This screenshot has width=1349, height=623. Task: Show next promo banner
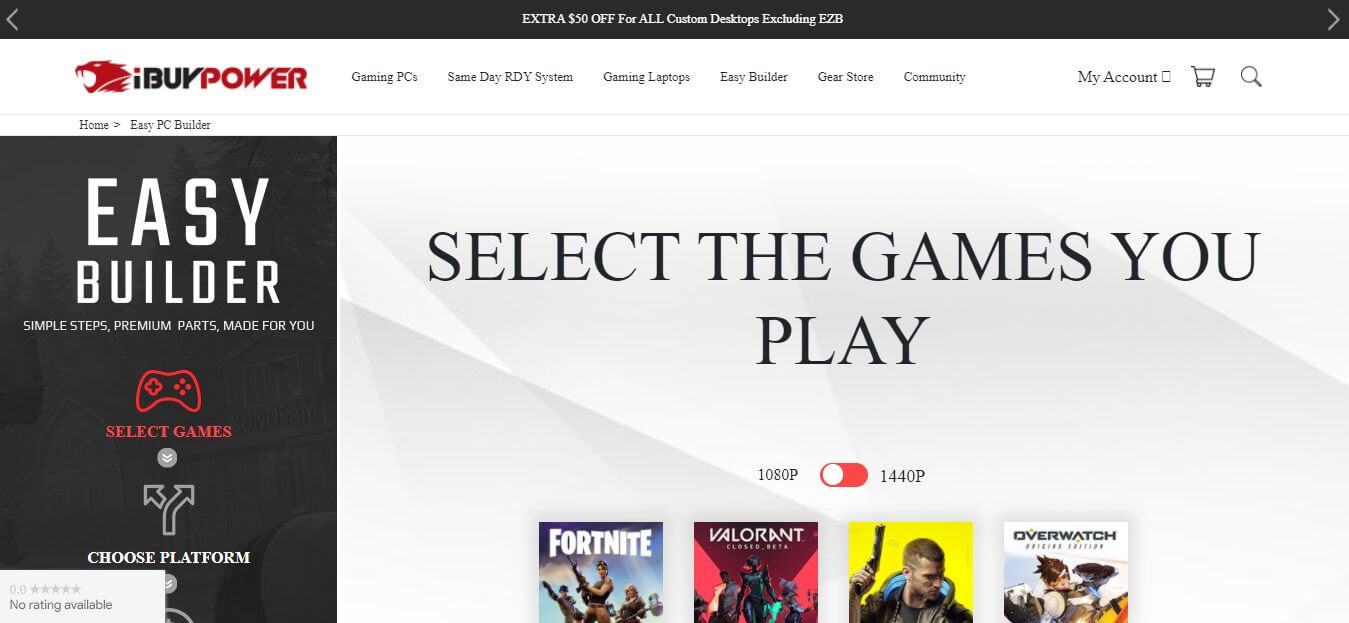pyautogui.click(x=1333, y=19)
